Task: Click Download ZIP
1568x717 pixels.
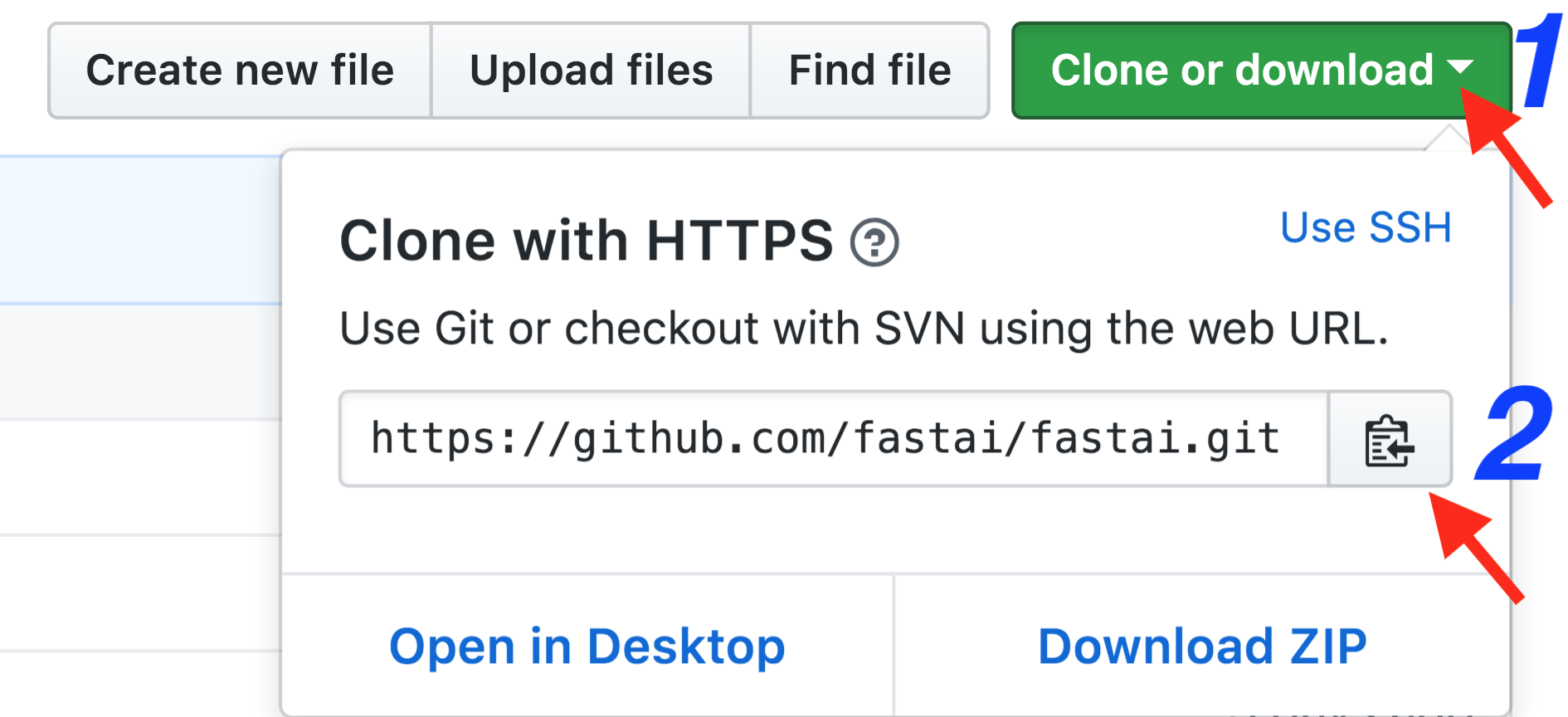Action: pos(1202,646)
